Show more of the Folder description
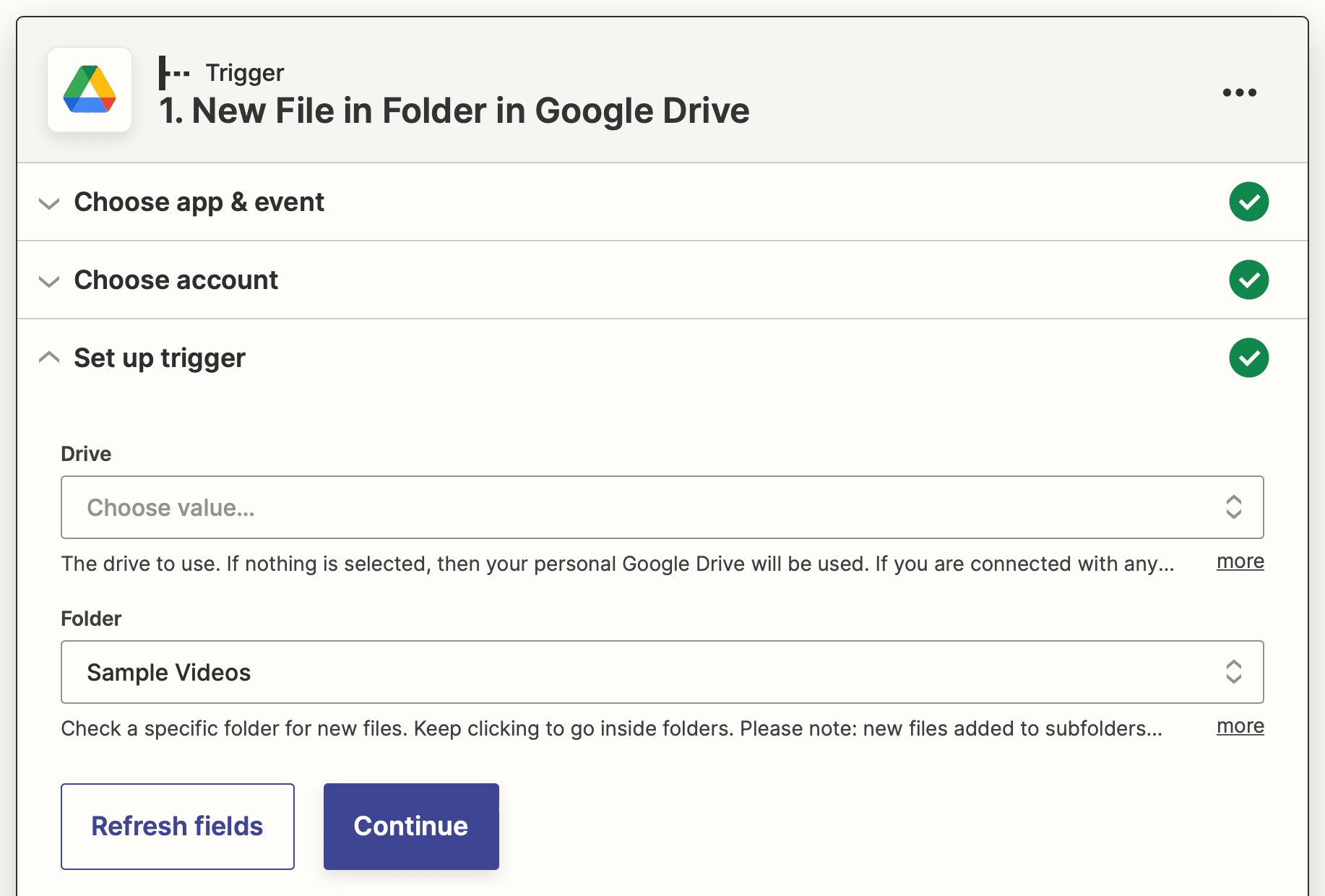1325x896 pixels. point(1240,726)
